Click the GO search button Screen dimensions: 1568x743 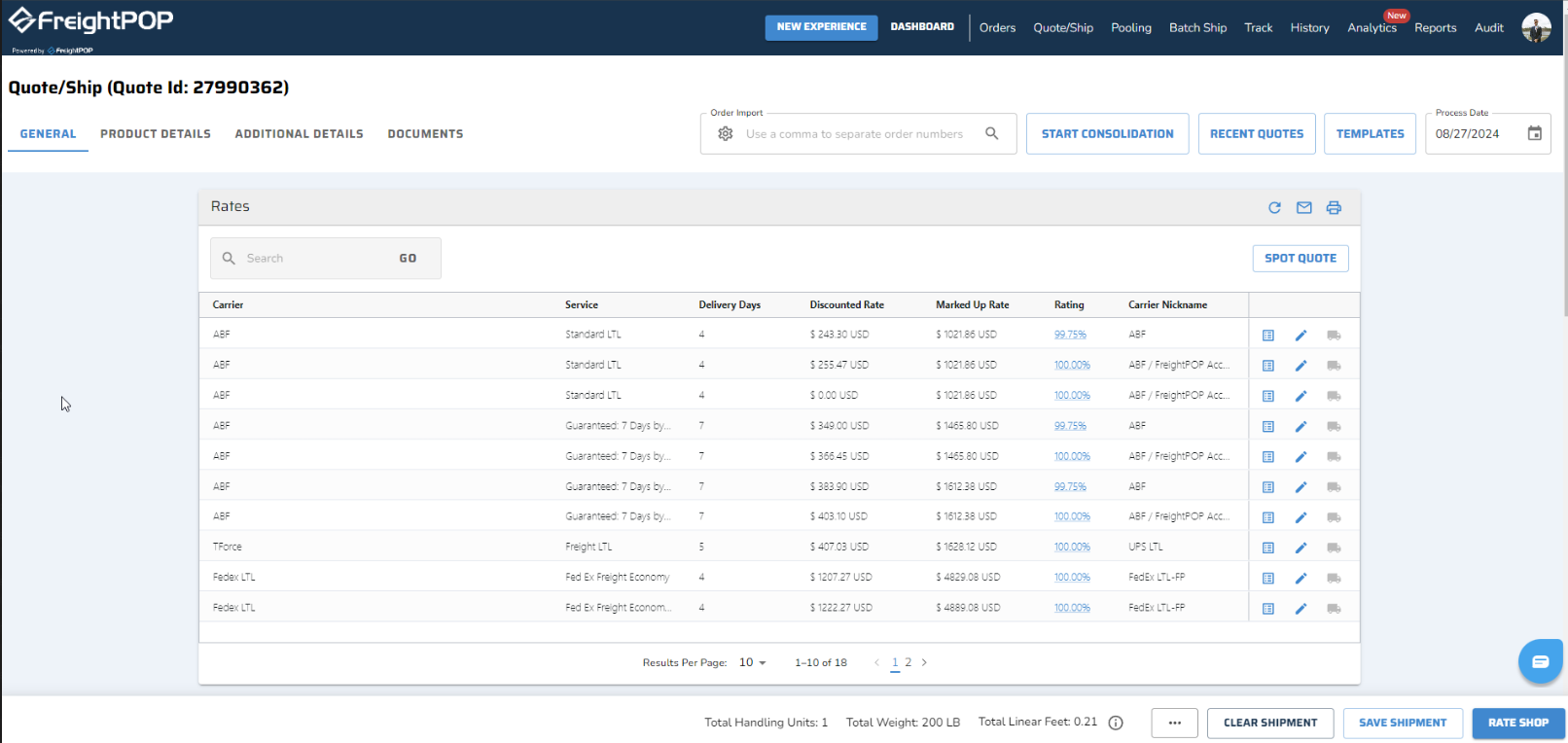coord(408,259)
